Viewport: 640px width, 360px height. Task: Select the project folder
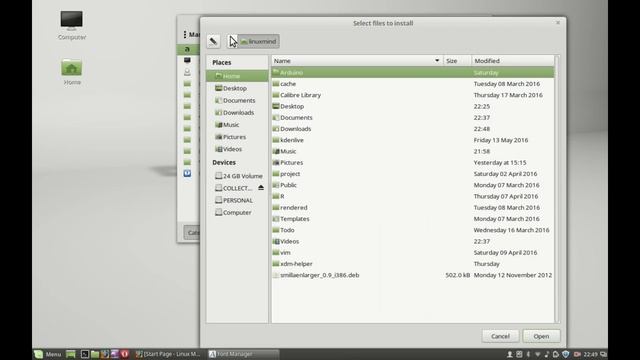tap(413, 174)
